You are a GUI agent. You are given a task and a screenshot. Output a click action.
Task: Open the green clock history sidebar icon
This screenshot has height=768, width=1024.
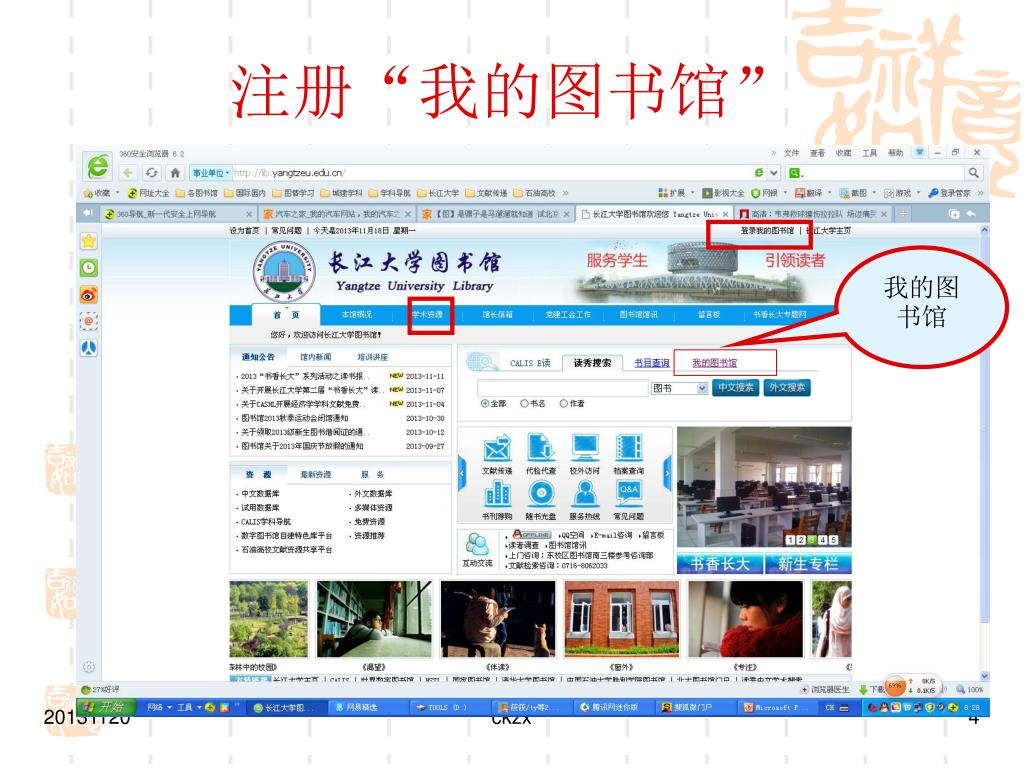[x=89, y=267]
